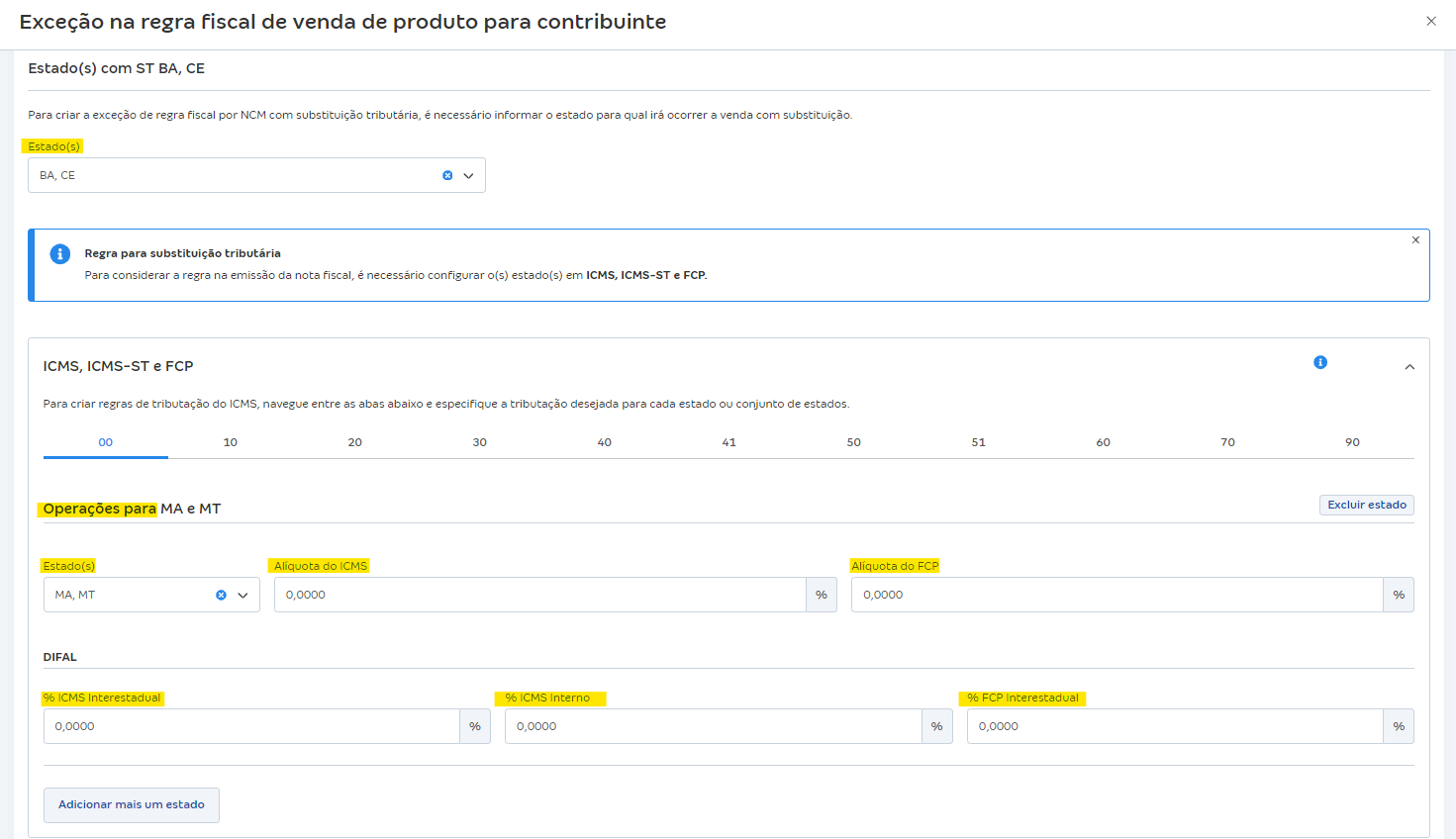This screenshot has width=1456, height=839.
Task: Click the Excluir estado button
Action: tap(1366, 505)
